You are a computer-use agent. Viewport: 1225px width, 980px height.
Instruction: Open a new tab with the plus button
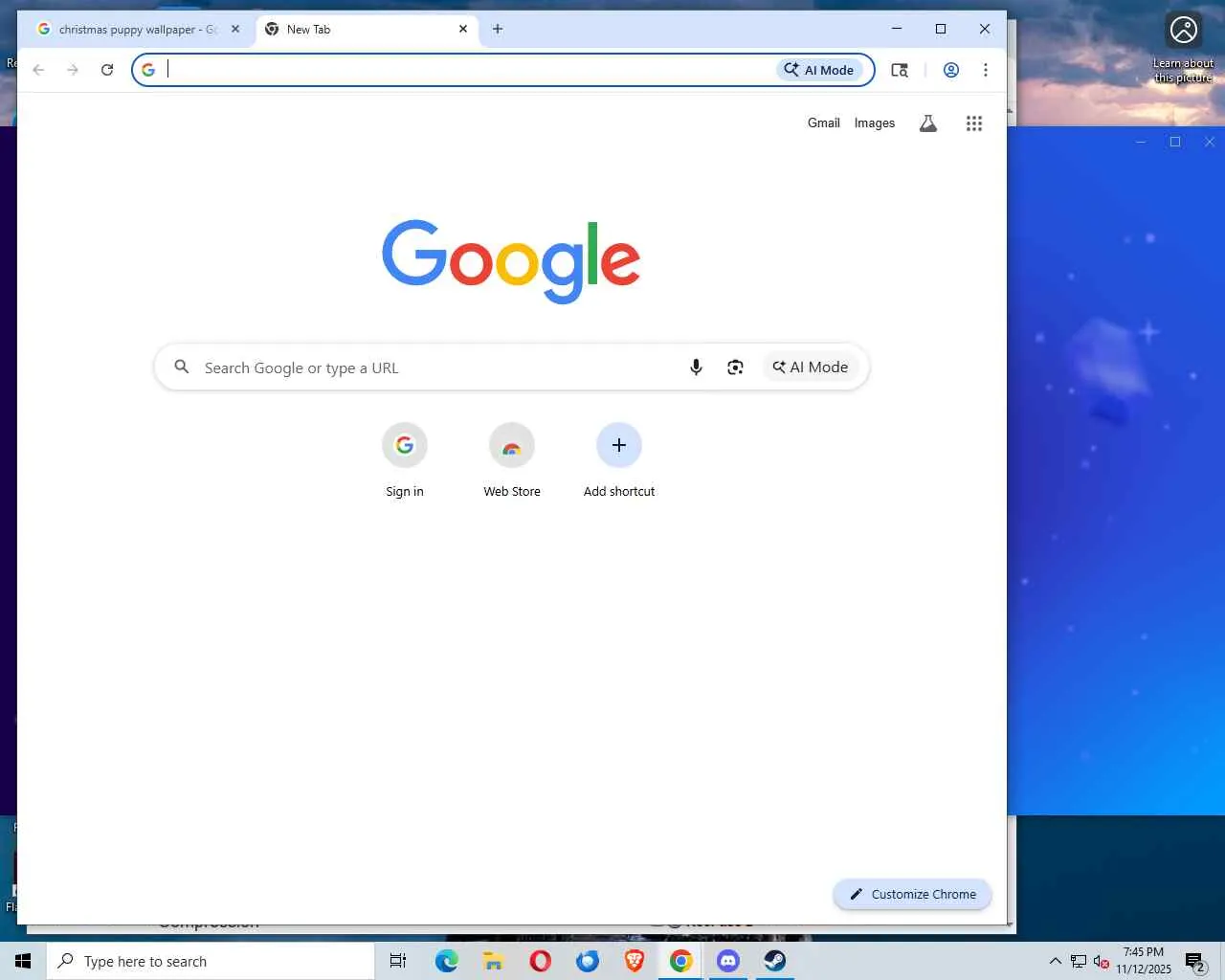tap(498, 29)
